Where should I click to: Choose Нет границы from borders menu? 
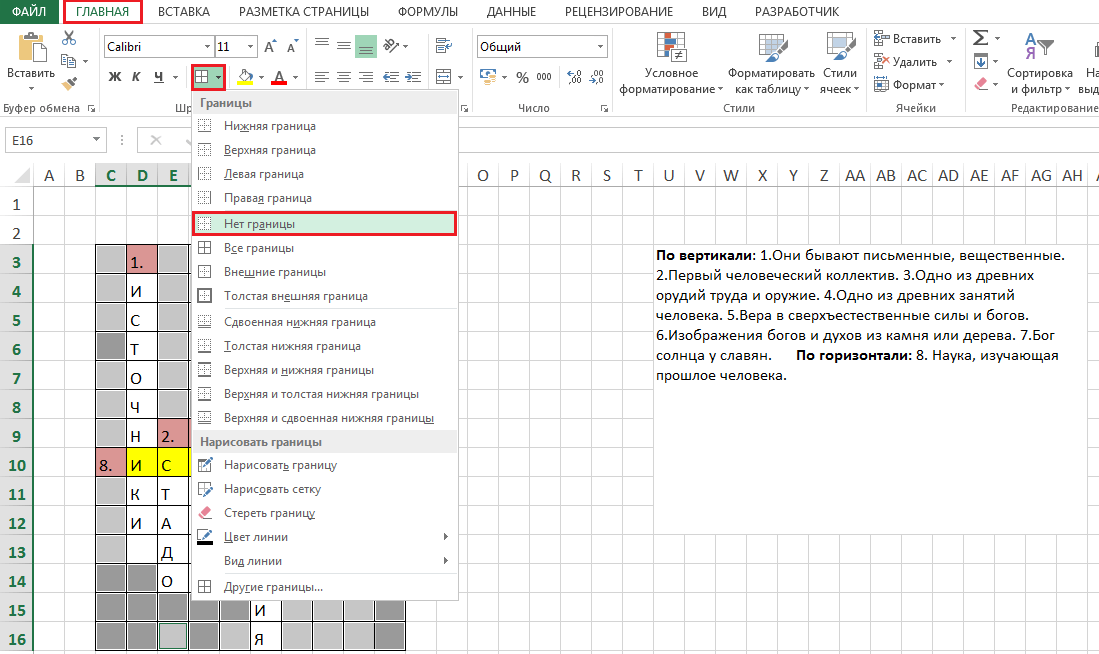[259, 224]
